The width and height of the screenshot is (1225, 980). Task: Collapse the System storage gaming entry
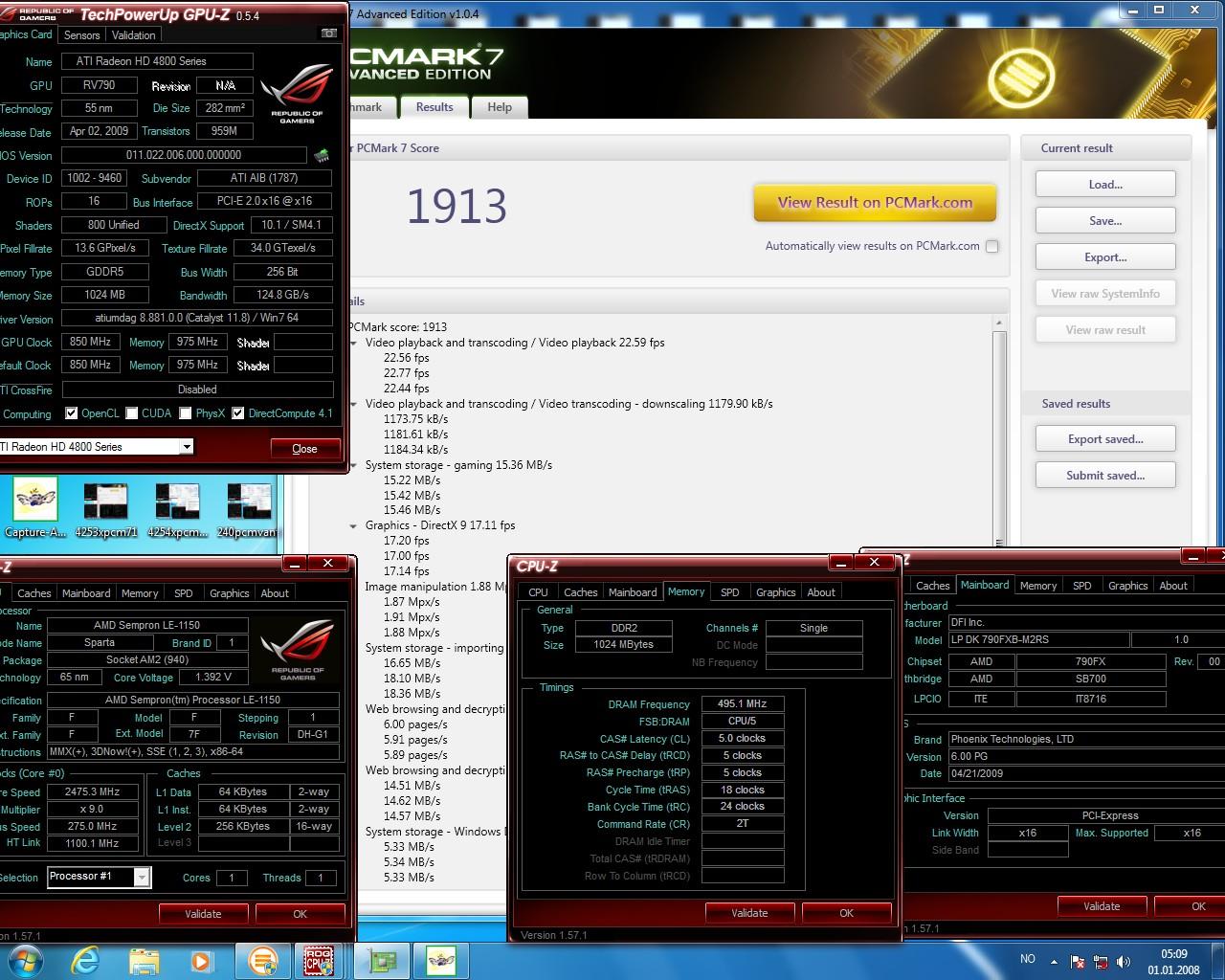(x=353, y=465)
